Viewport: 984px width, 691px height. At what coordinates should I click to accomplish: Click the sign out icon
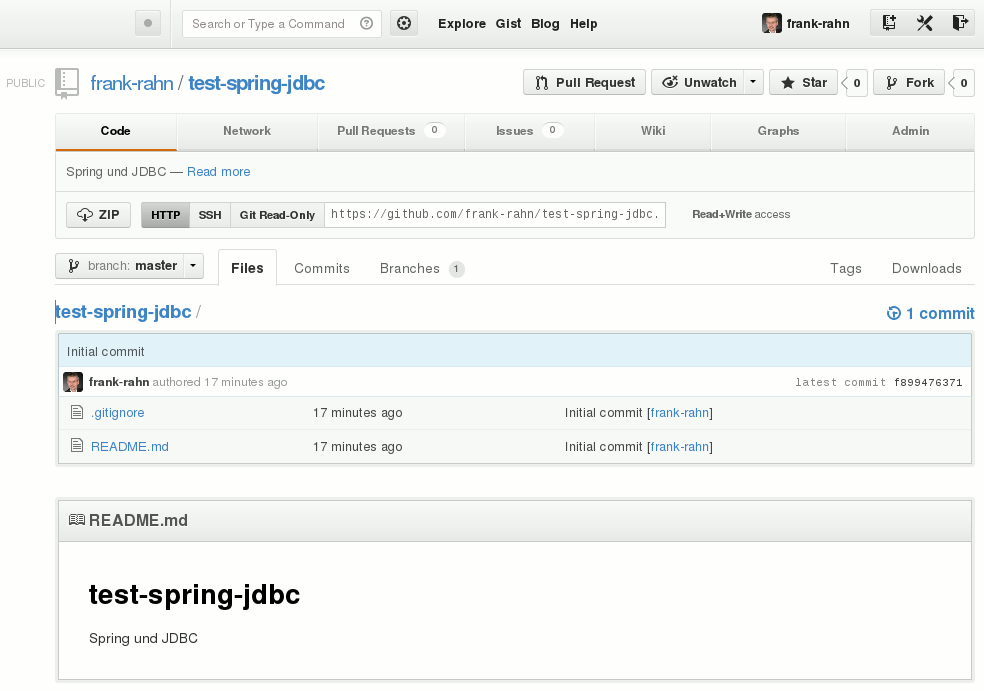click(x=959, y=23)
